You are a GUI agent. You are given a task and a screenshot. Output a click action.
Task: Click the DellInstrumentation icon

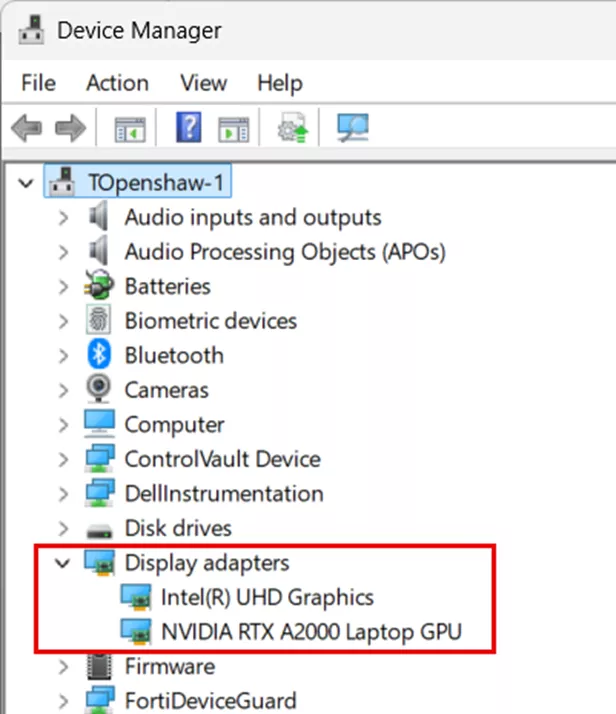pos(99,493)
